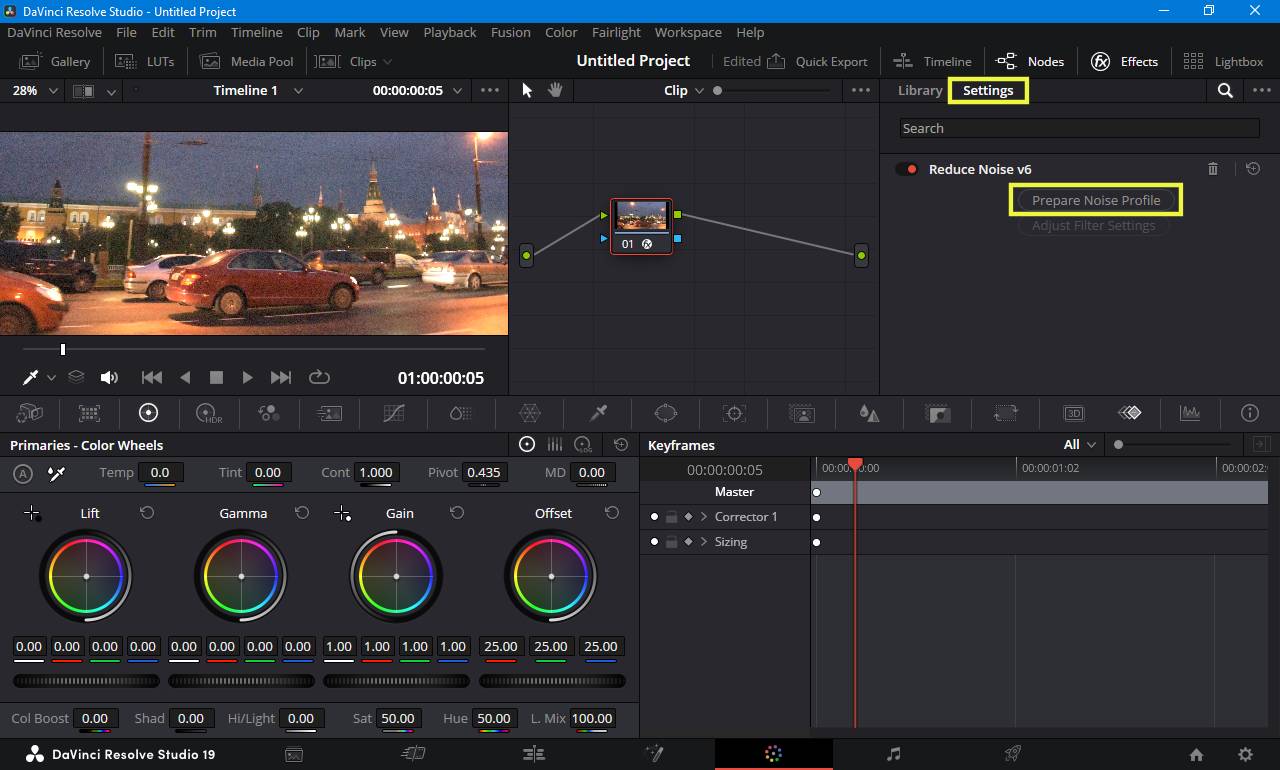Open the 3D stereoscopic palette
Image resolution: width=1280 pixels, height=770 pixels.
click(x=1073, y=413)
